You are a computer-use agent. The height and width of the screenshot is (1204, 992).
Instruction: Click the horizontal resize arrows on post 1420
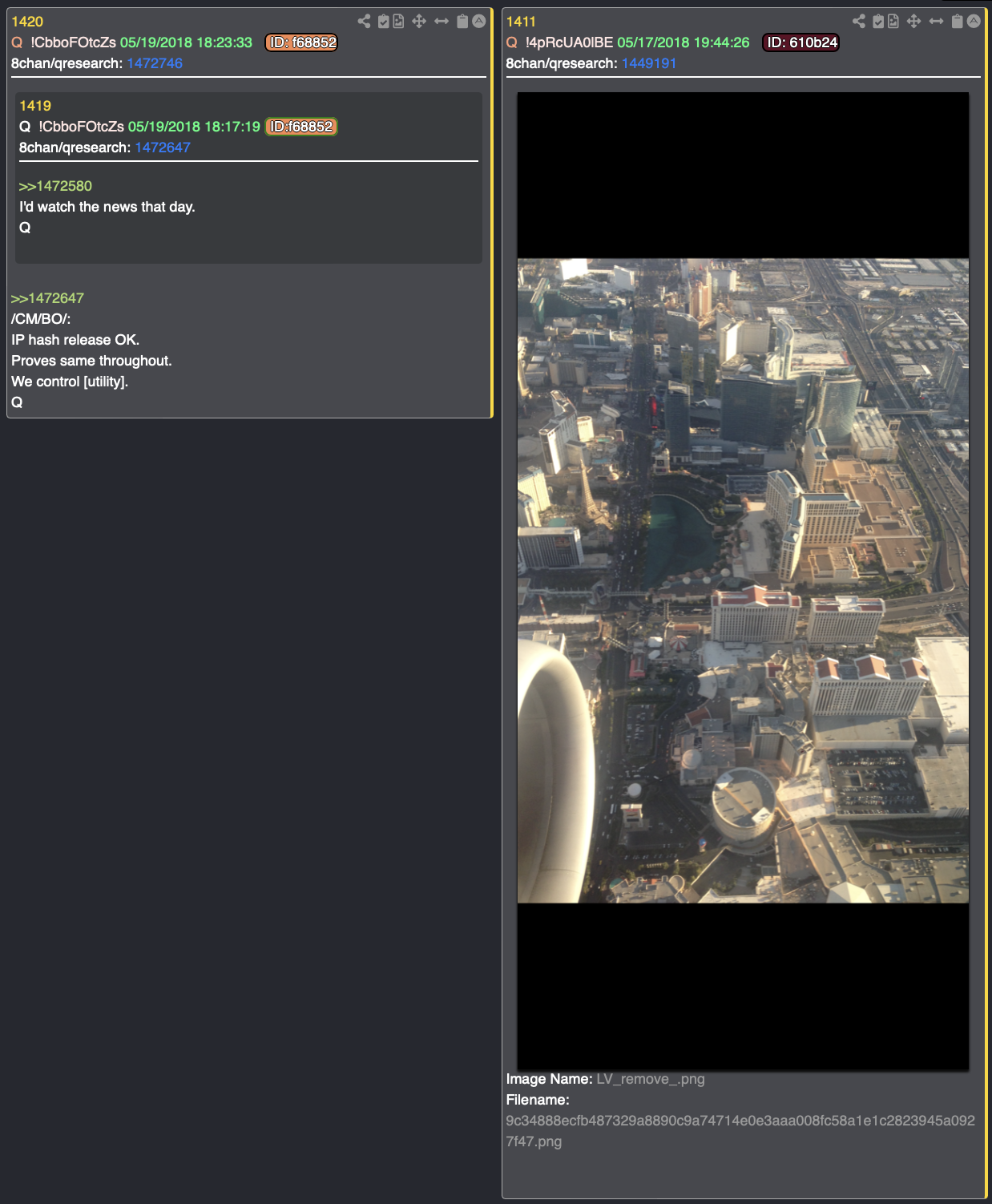[442, 22]
